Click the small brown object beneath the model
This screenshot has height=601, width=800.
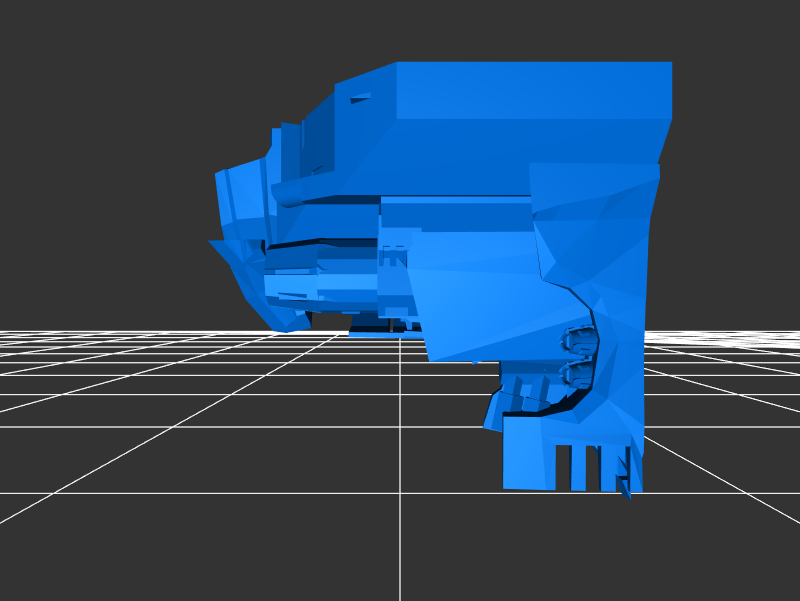click(x=391, y=324)
